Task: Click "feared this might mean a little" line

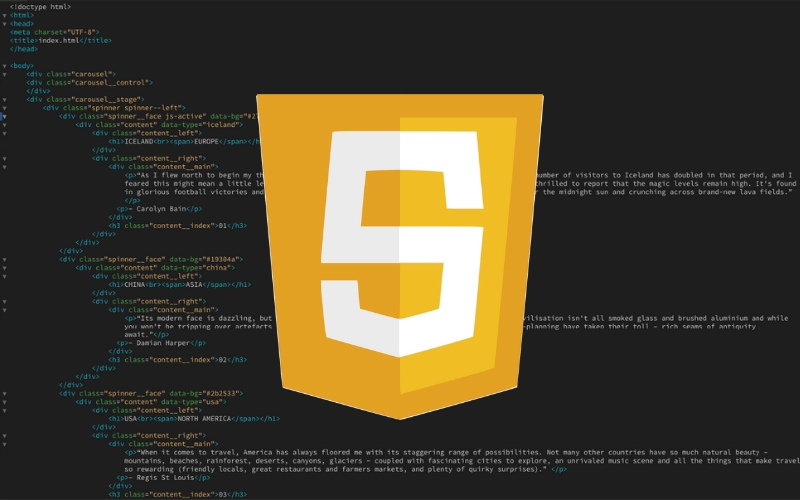Action: click(195, 184)
